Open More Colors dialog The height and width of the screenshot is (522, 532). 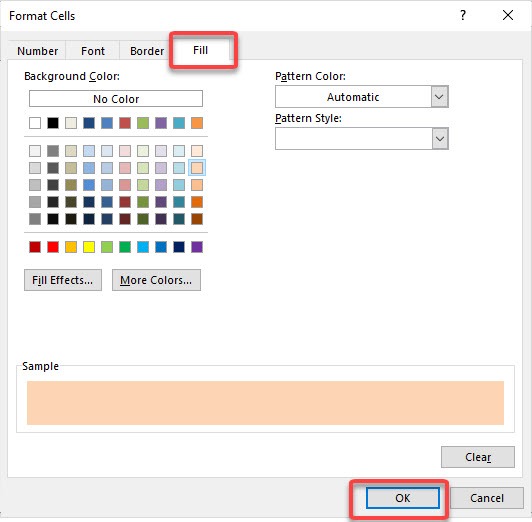click(156, 280)
